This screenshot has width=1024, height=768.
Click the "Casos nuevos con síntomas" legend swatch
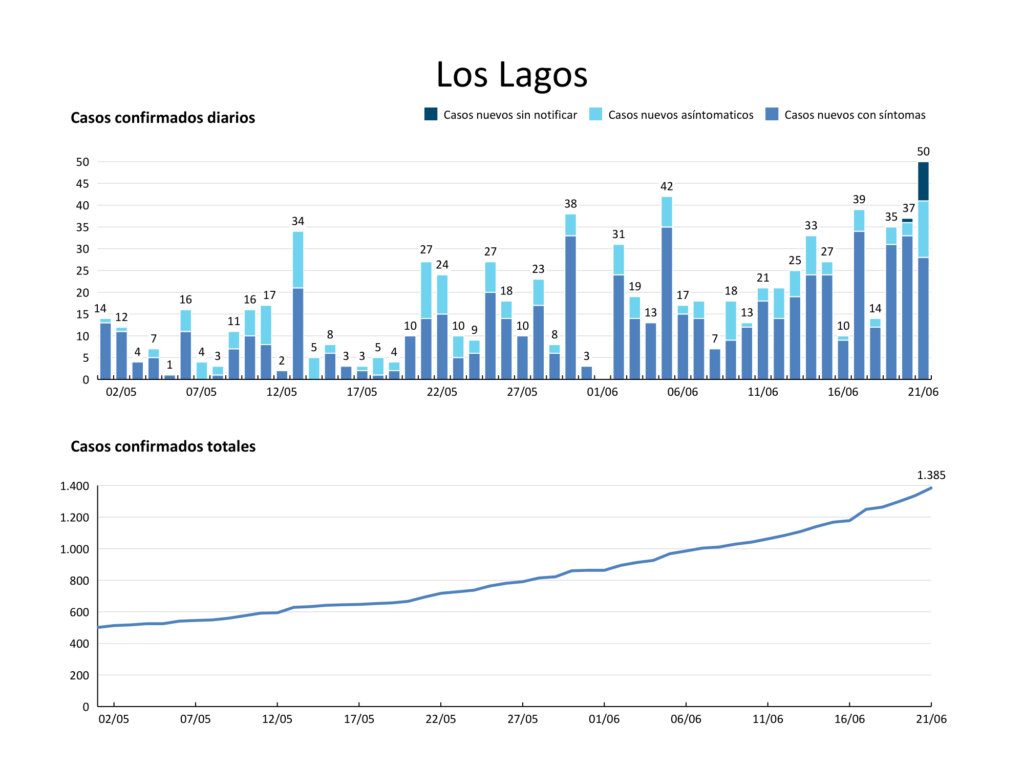tap(771, 115)
